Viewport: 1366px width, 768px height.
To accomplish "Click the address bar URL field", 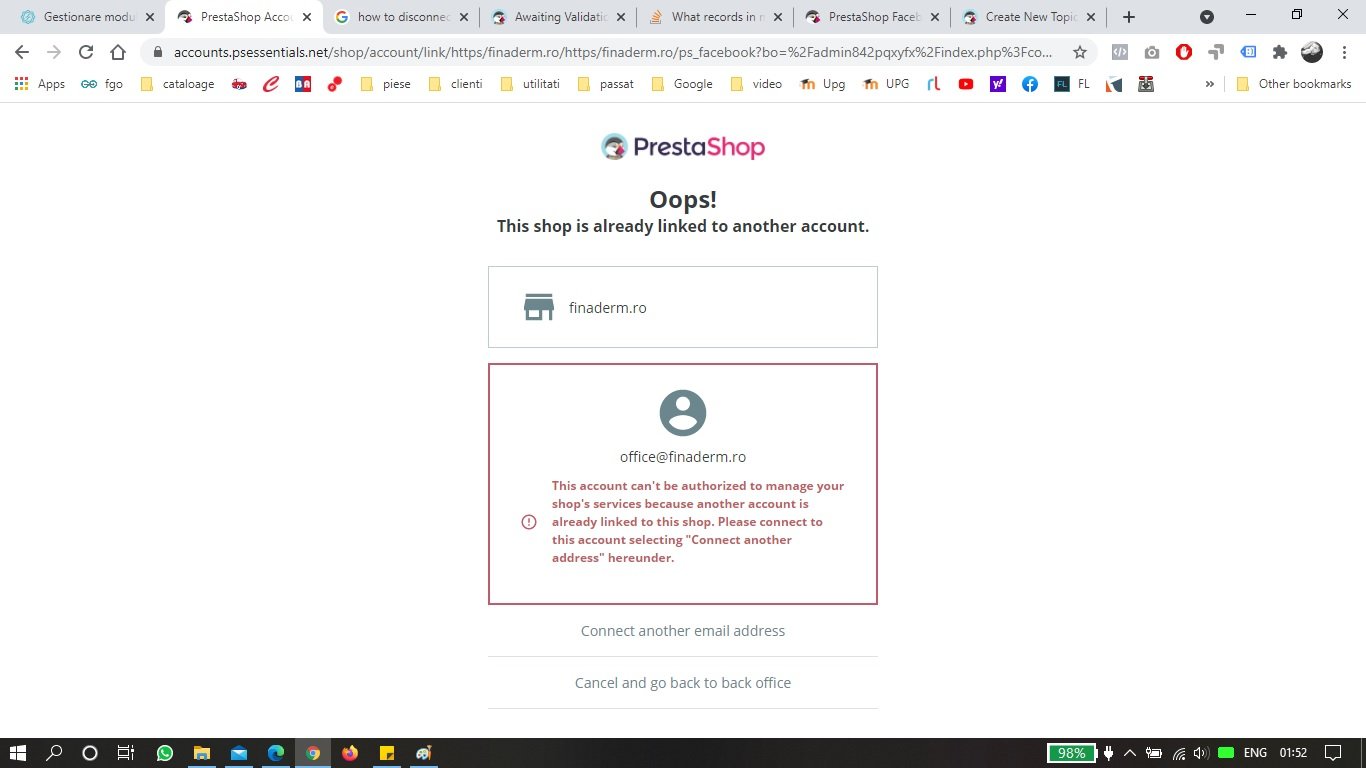I will point(612,52).
